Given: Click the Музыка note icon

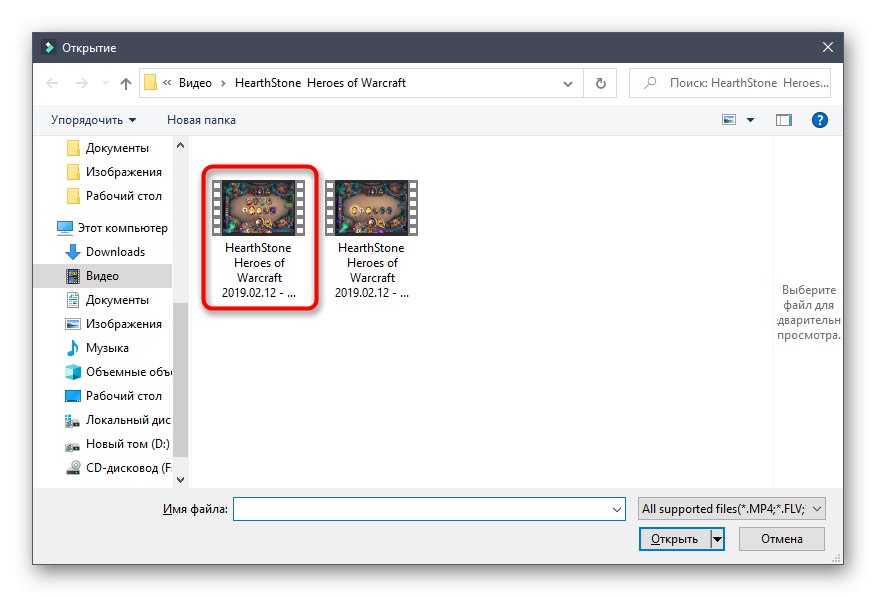Looking at the screenshot, I should pos(73,348).
